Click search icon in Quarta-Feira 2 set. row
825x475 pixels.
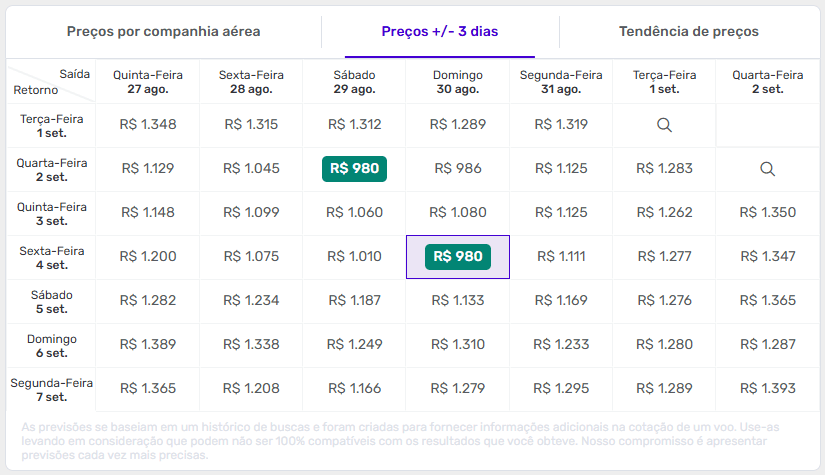coord(767,169)
